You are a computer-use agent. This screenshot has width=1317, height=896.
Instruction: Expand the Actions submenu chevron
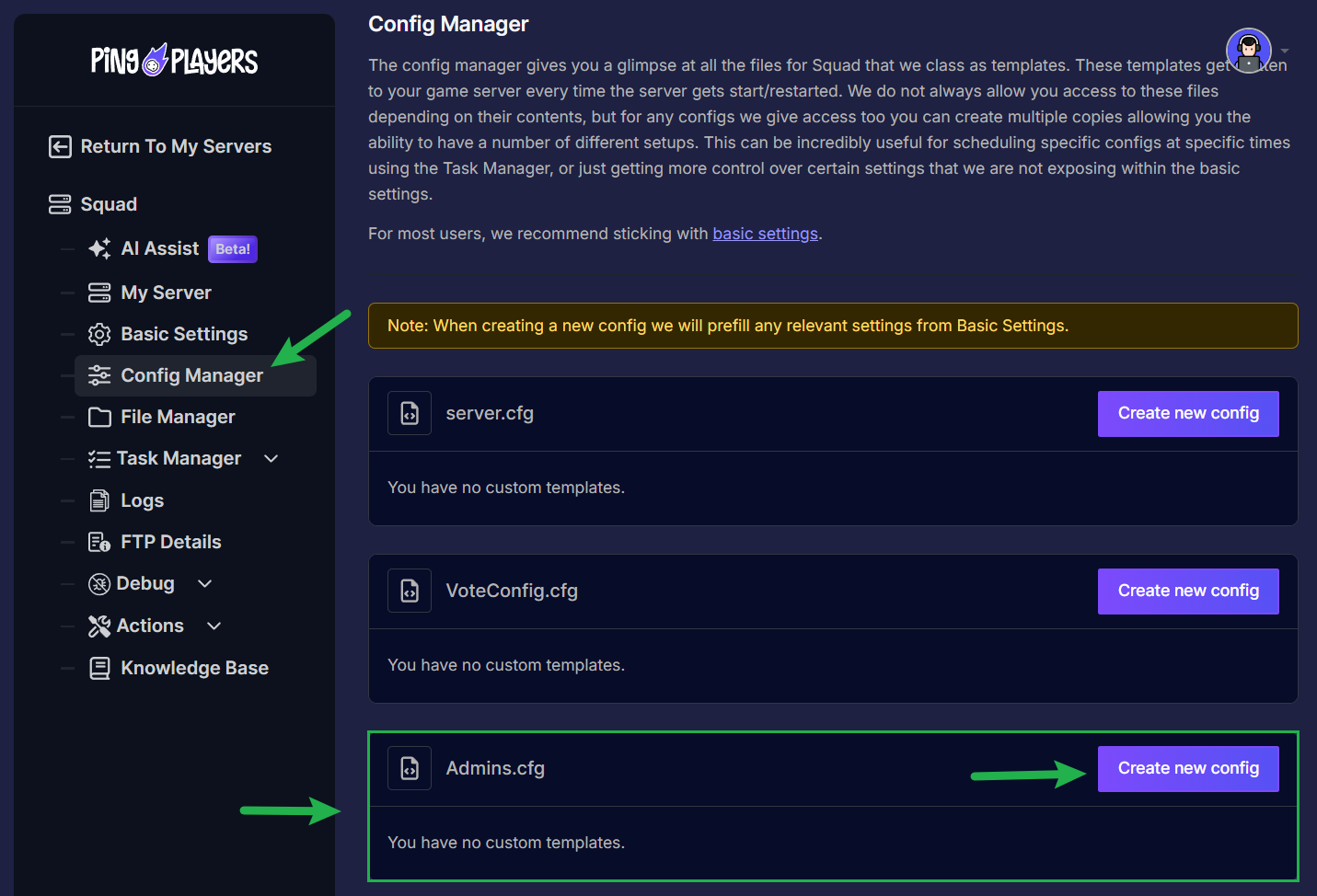[x=214, y=626]
